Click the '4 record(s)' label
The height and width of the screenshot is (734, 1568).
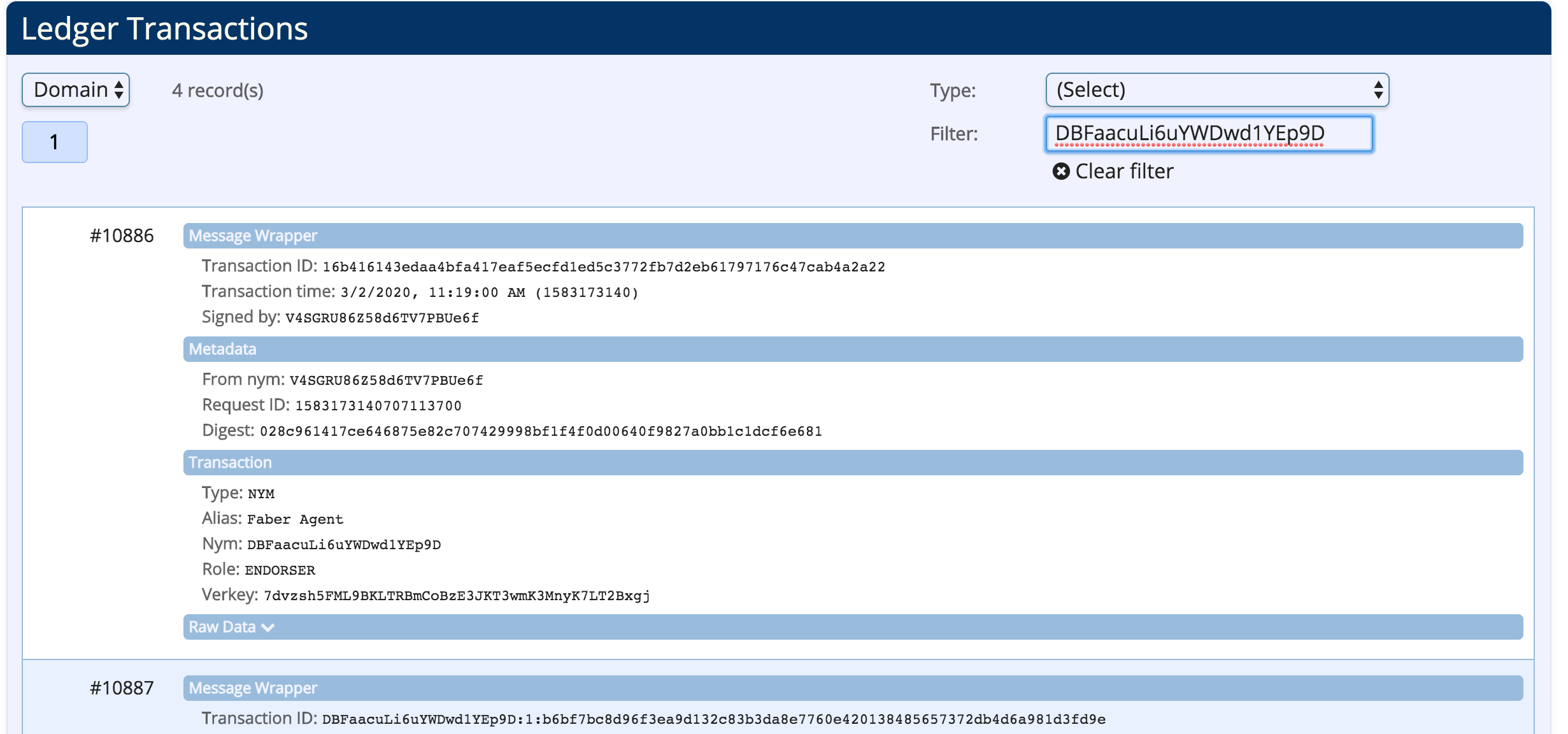pos(217,90)
